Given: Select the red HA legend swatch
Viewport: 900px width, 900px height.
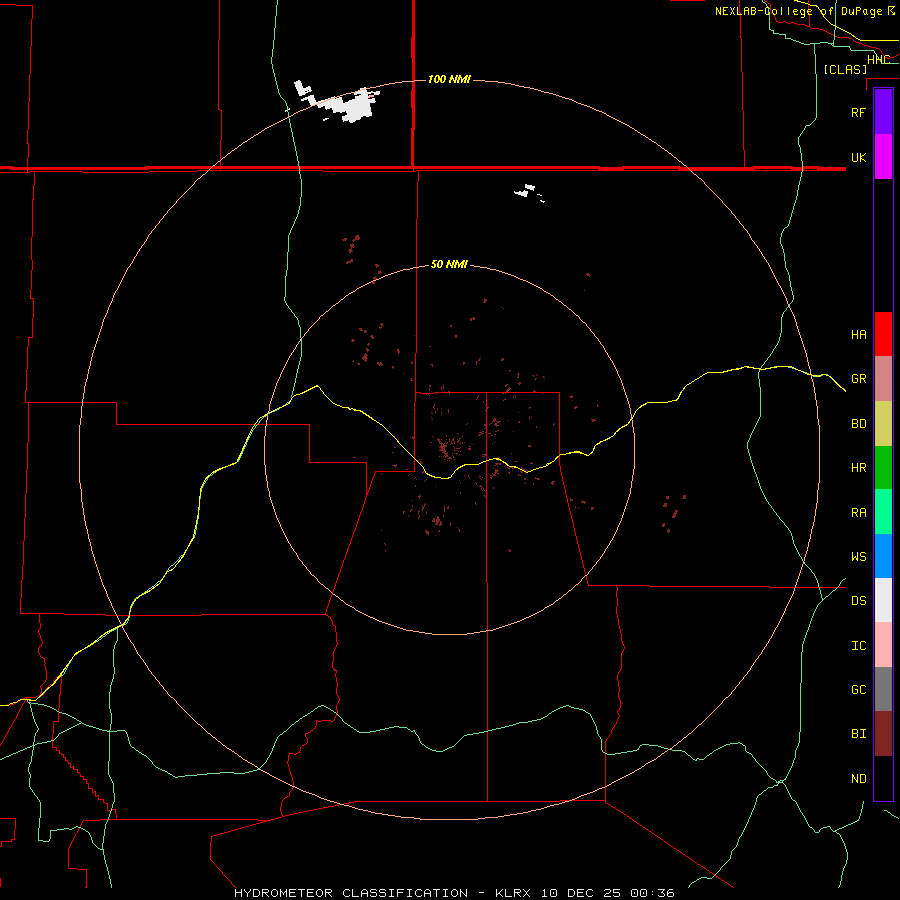Looking at the screenshot, I should [883, 334].
